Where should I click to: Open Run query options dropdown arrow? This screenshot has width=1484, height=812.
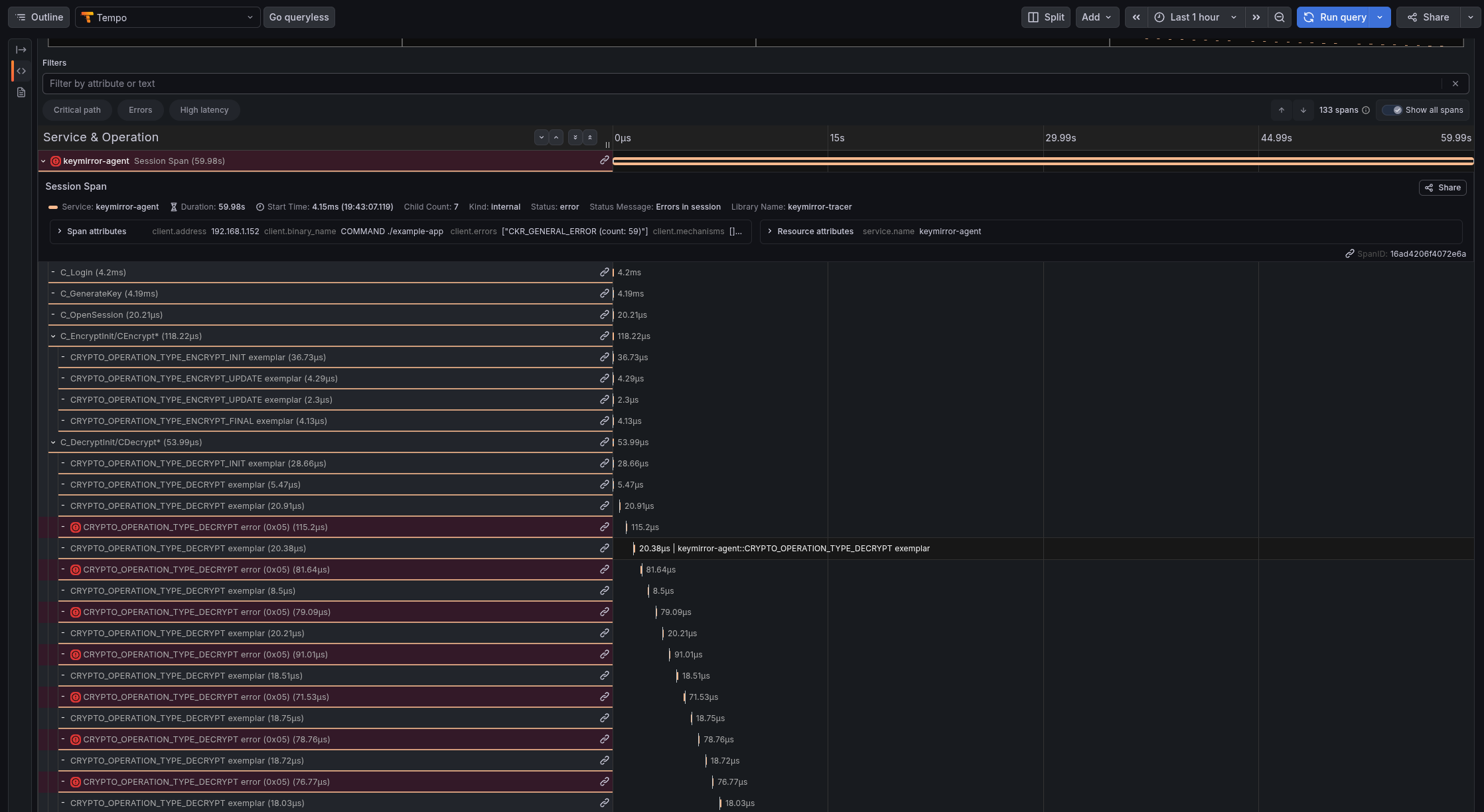pos(1380,17)
